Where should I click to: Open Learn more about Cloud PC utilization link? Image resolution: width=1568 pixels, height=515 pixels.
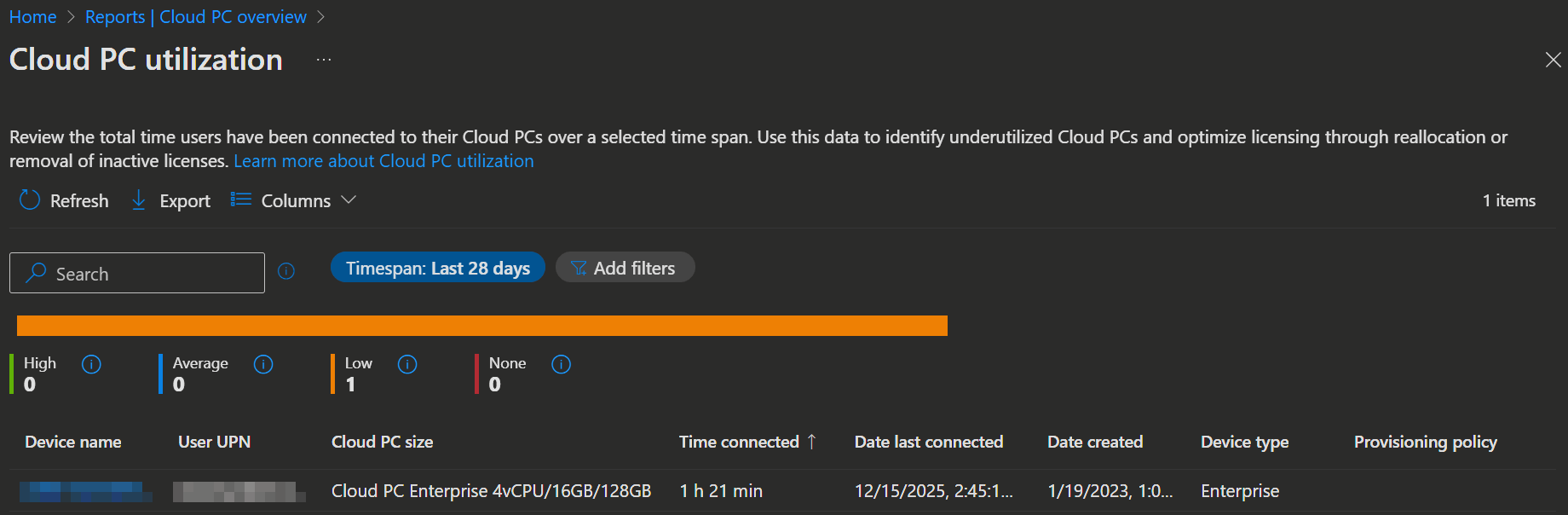[383, 161]
